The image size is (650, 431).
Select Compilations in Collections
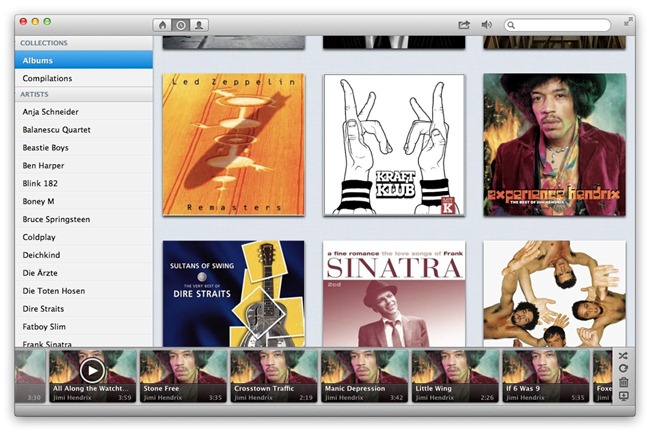point(84,78)
